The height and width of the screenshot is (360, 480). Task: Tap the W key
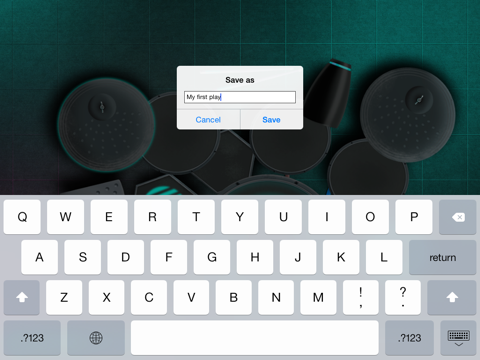click(65, 217)
